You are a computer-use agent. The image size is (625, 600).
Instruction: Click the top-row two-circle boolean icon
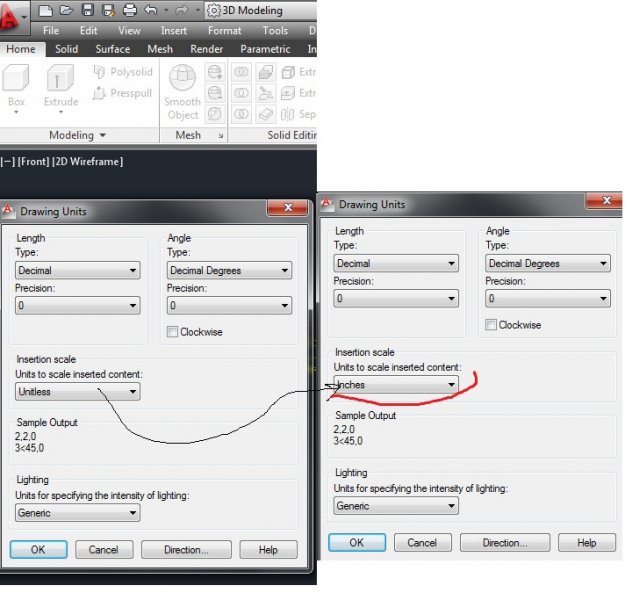(241, 72)
